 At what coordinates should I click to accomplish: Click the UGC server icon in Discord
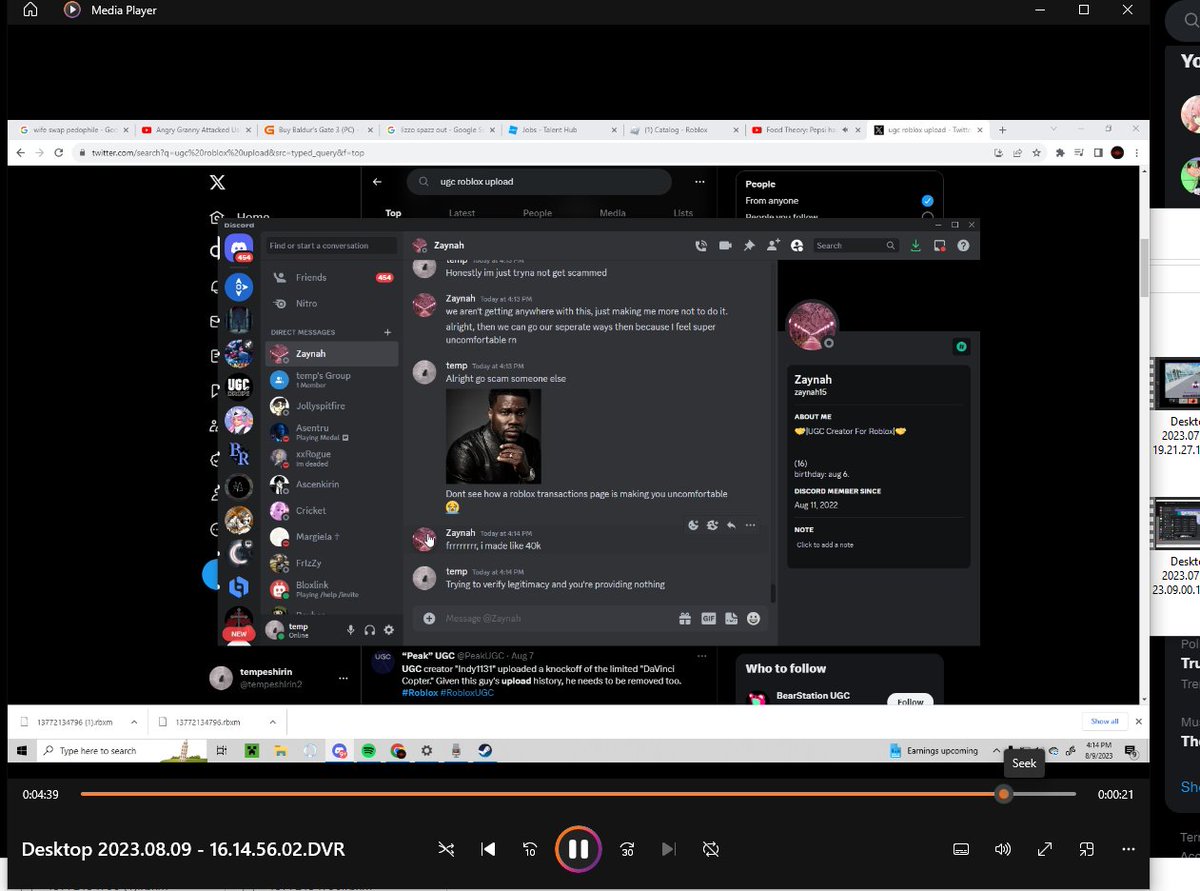click(239, 386)
